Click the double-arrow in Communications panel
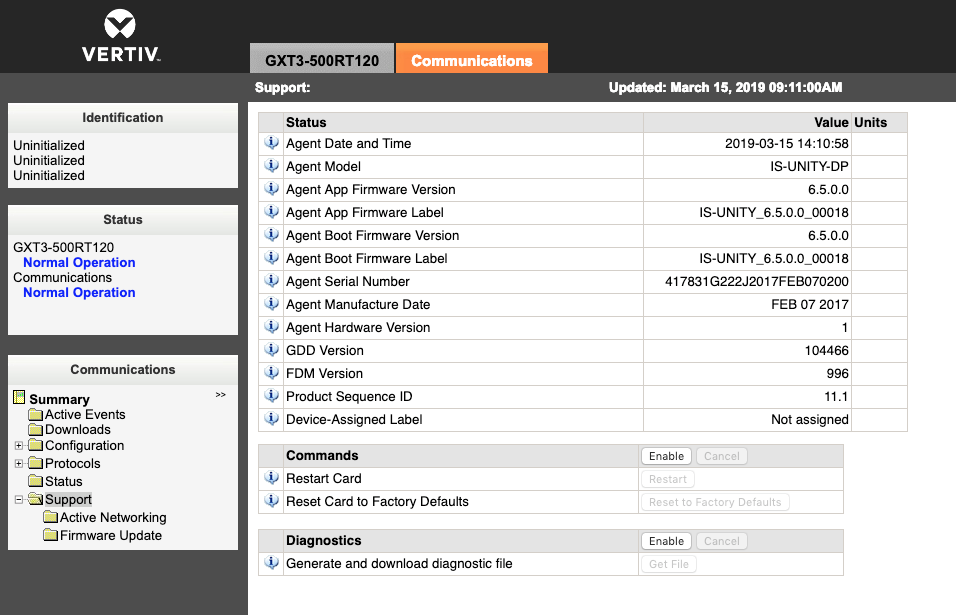Screen dimensions: 956x615 coord(220,396)
